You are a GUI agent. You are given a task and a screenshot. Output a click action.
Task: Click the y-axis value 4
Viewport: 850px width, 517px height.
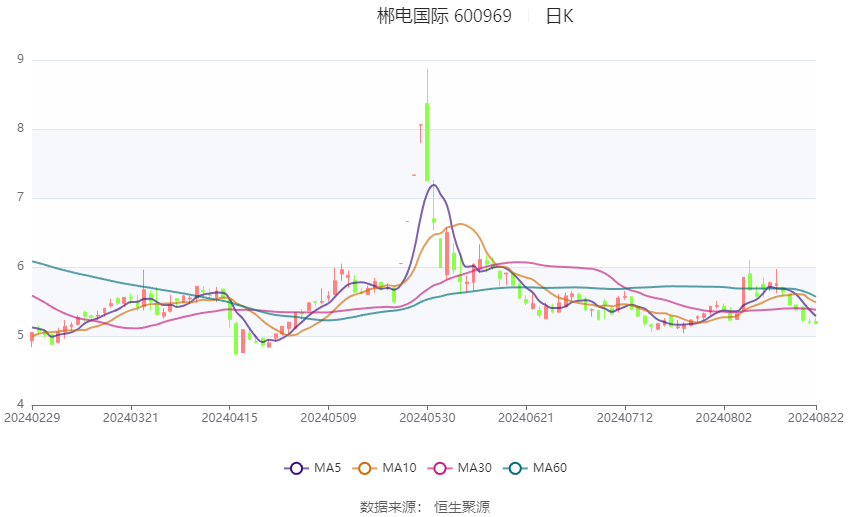(21, 404)
